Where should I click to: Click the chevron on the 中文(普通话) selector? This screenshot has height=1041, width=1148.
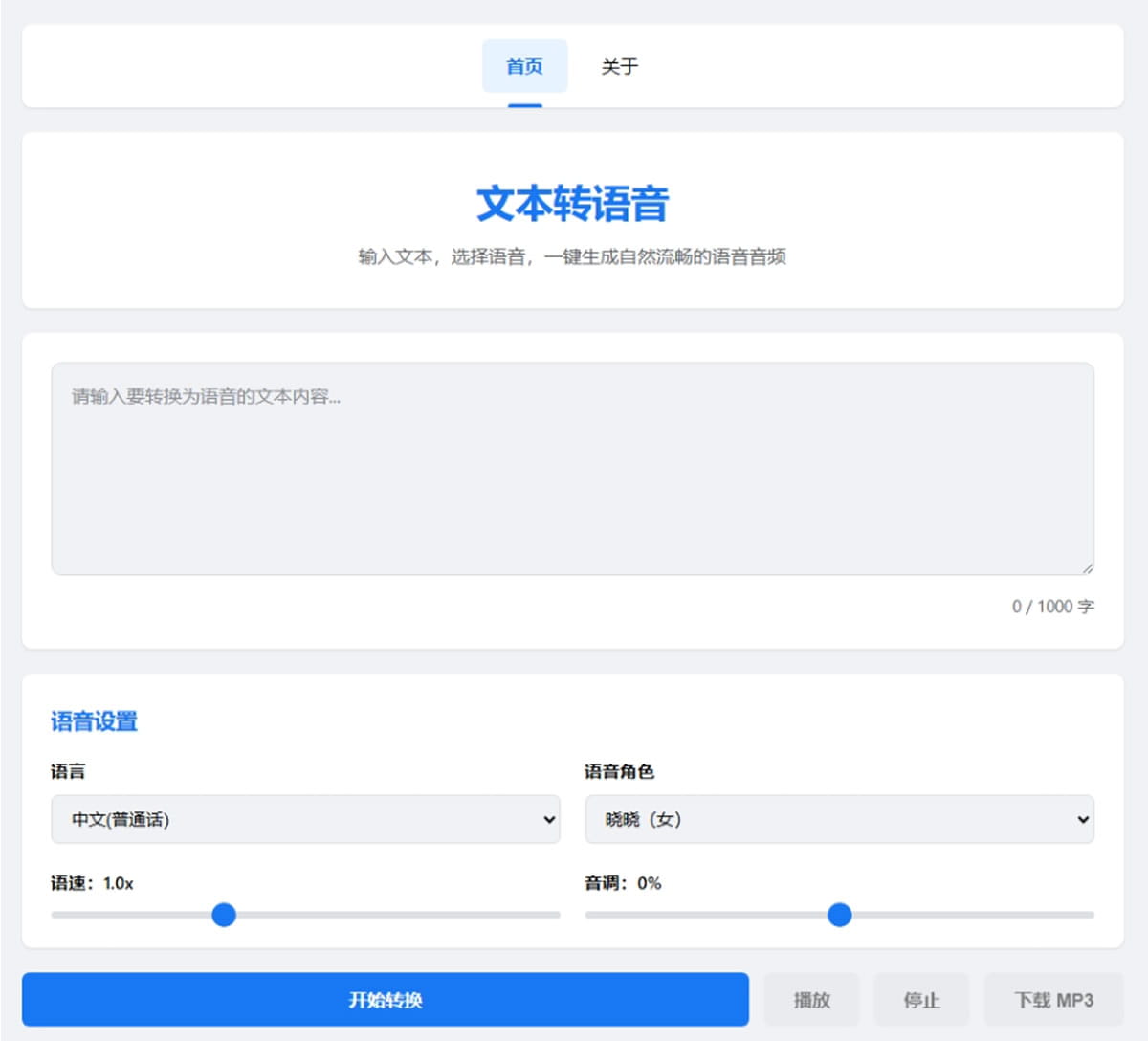(547, 819)
